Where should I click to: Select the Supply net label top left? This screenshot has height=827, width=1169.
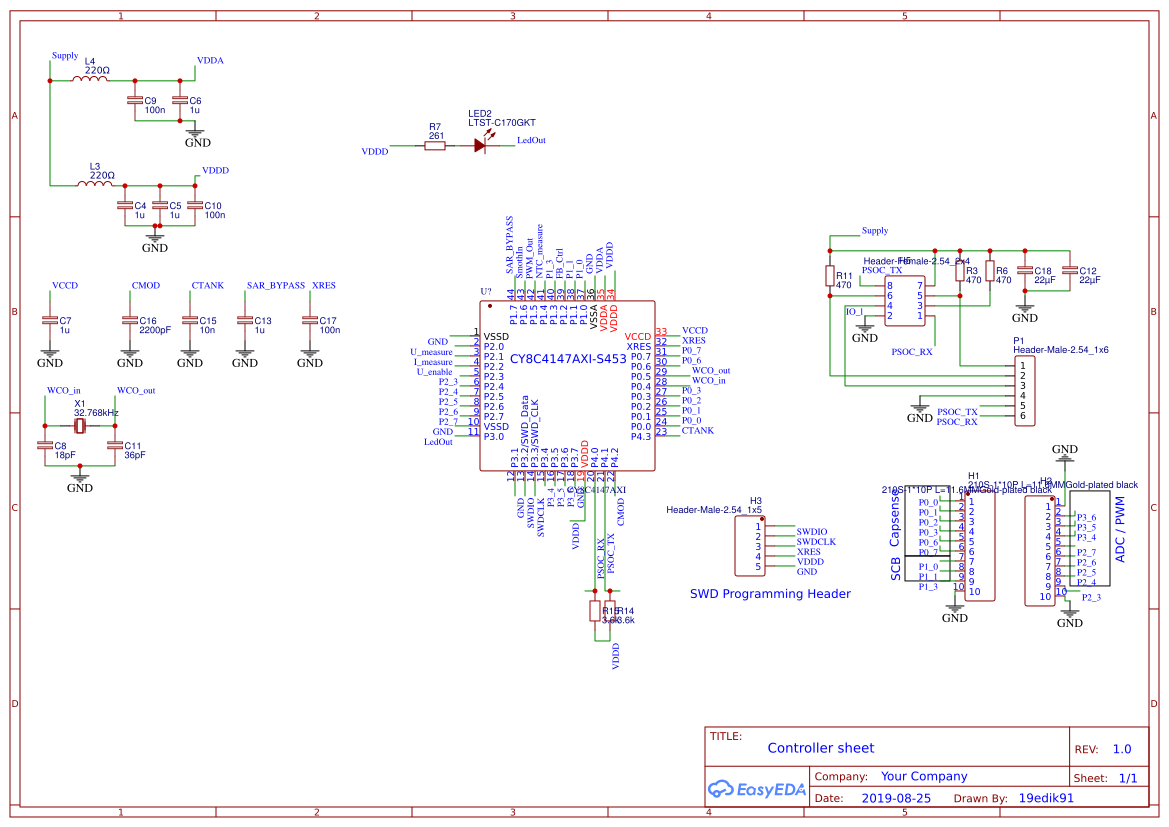point(63,57)
